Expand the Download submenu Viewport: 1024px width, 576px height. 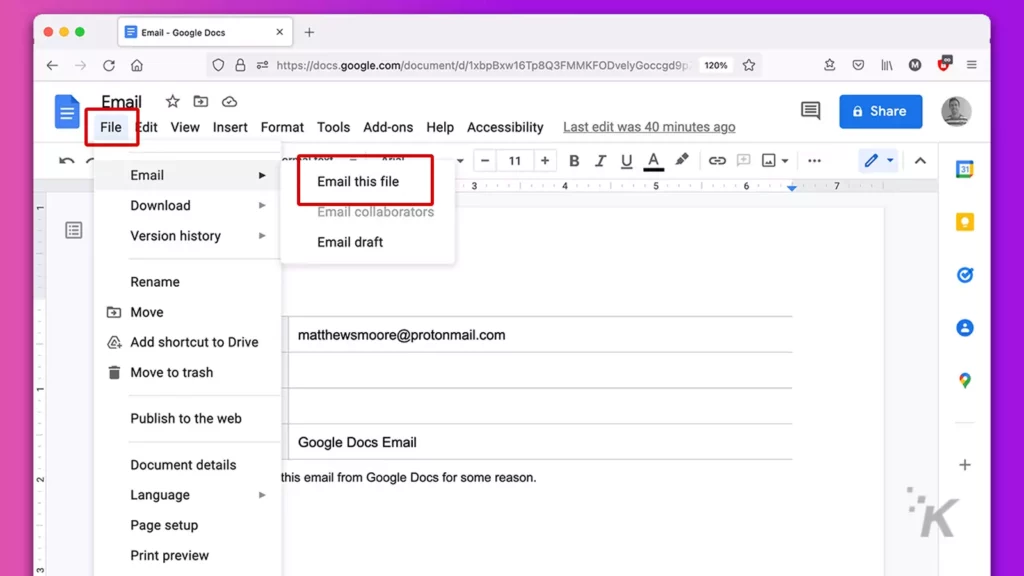click(x=188, y=206)
